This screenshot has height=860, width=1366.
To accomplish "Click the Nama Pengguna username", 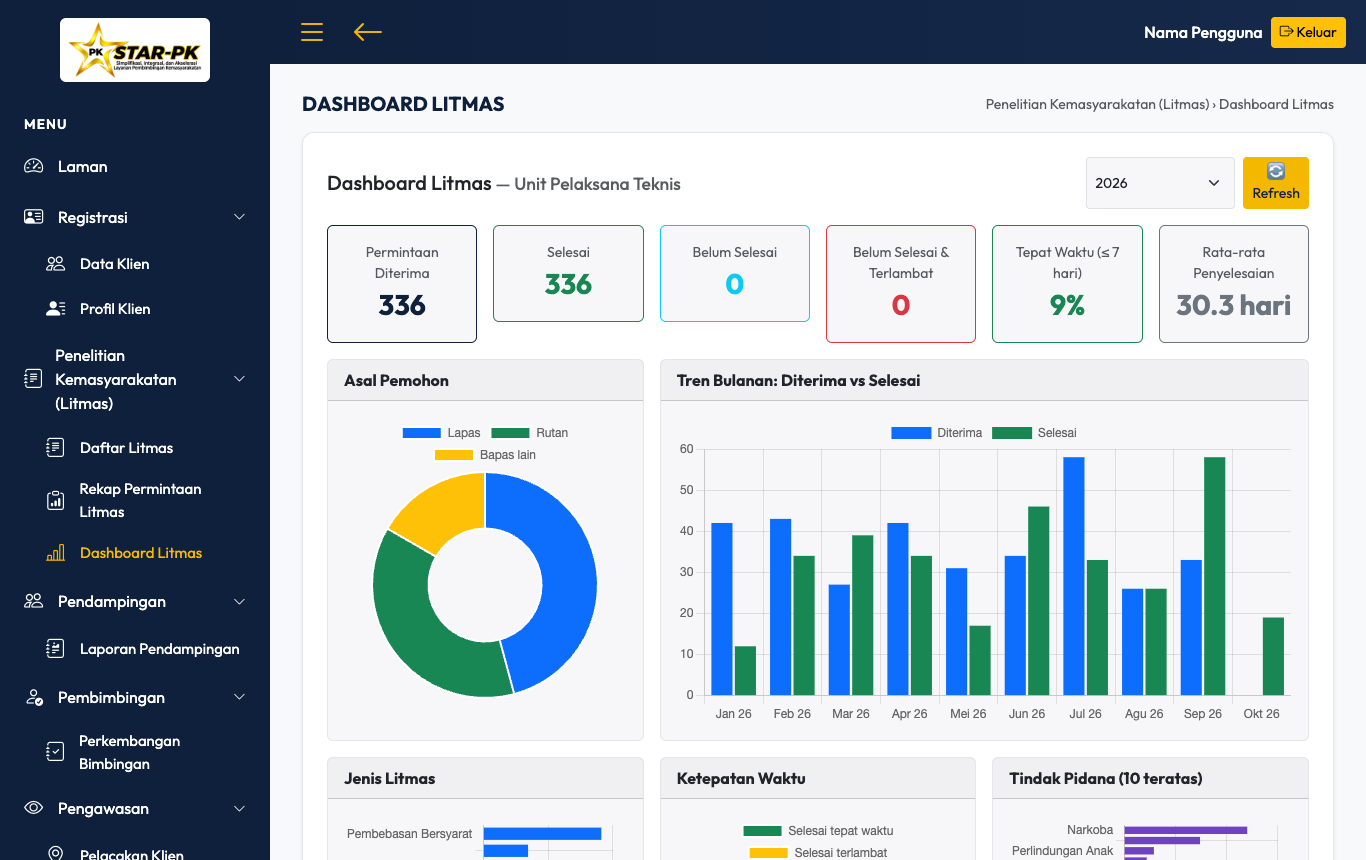I will (1203, 33).
